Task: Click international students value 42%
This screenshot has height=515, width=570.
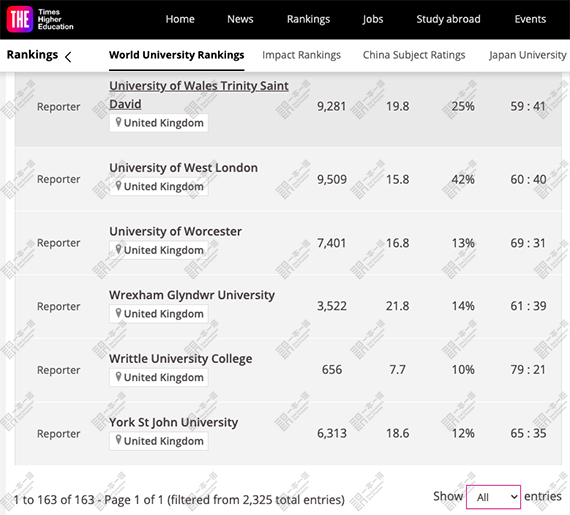Action: pyautogui.click(x=463, y=179)
